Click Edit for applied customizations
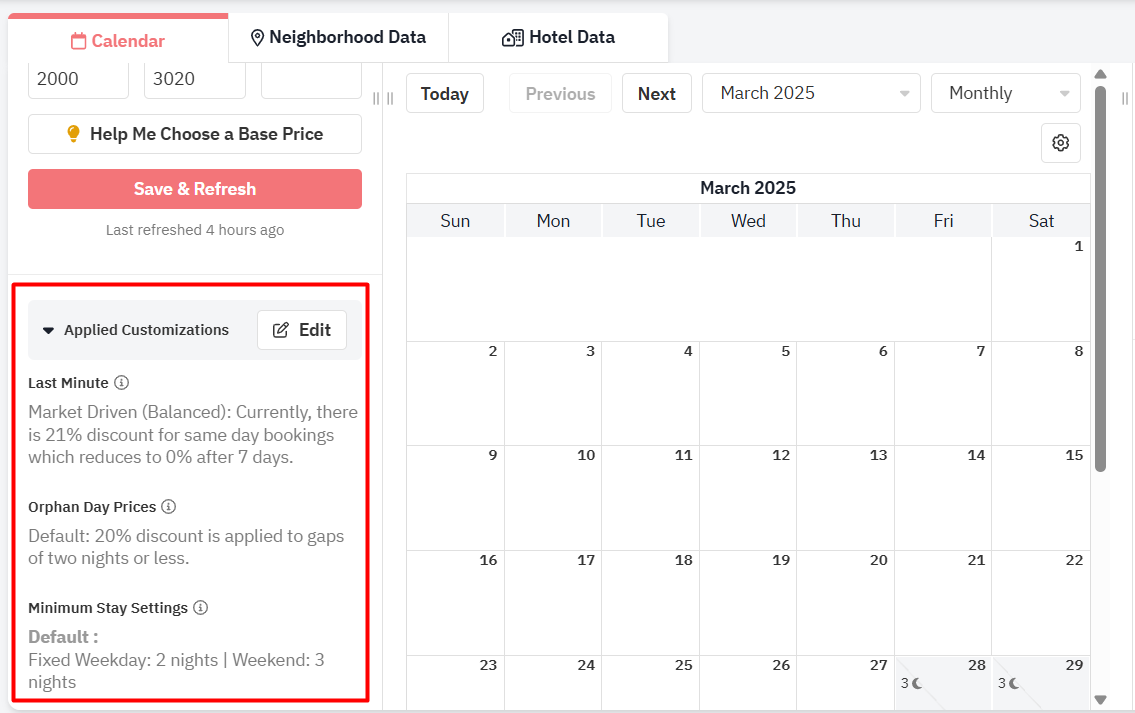The image size is (1135, 713). [x=302, y=330]
